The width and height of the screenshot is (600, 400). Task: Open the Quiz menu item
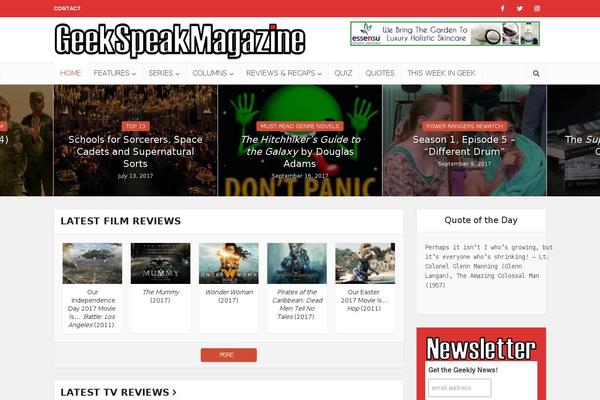(x=343, y=73)
